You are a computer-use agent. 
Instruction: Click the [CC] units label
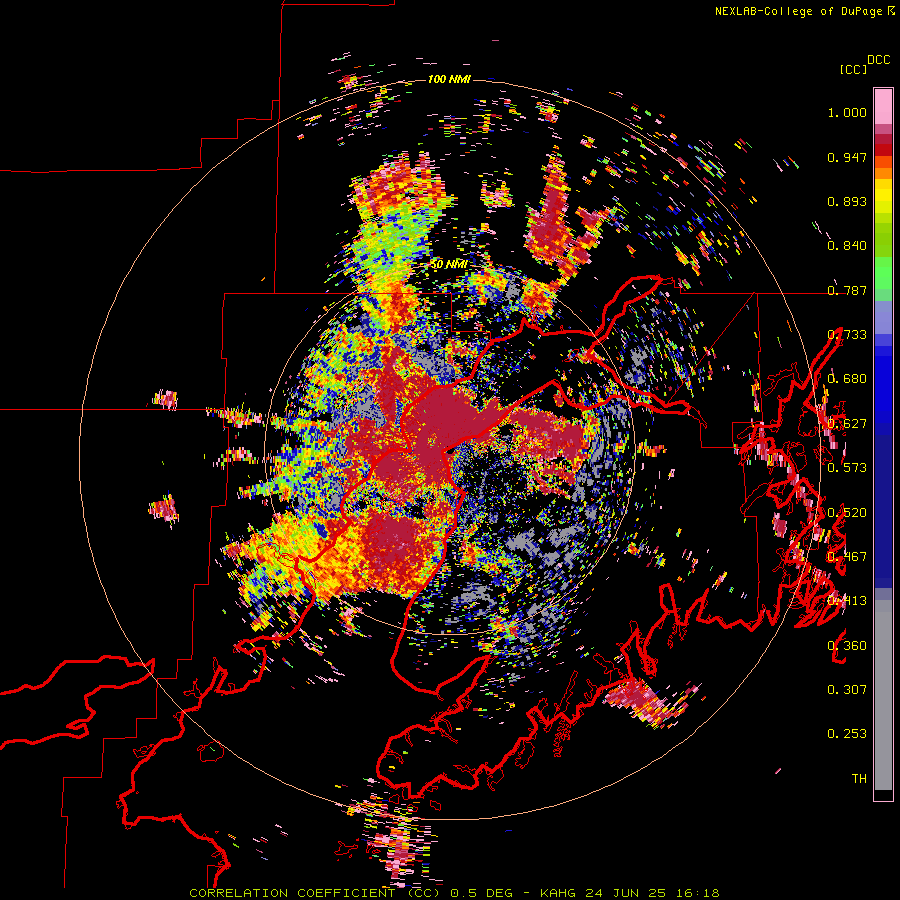pyautogui.click(x=852, y=69)
